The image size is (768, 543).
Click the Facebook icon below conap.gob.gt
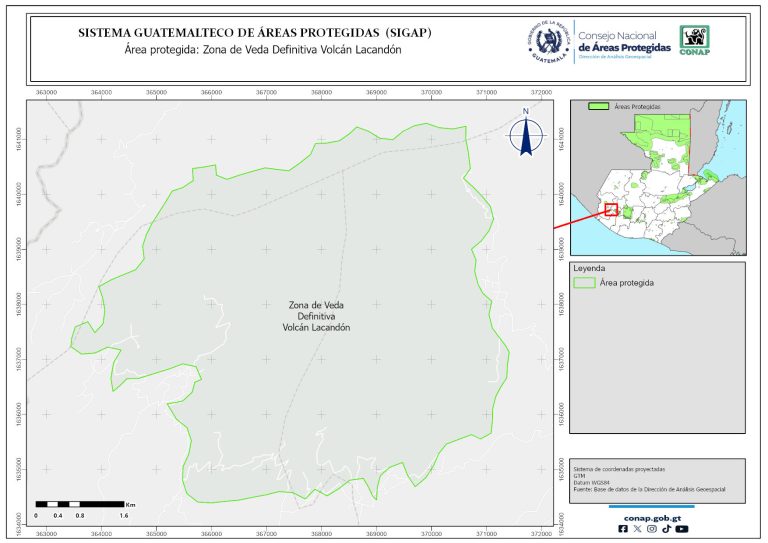tap(624, 529)
